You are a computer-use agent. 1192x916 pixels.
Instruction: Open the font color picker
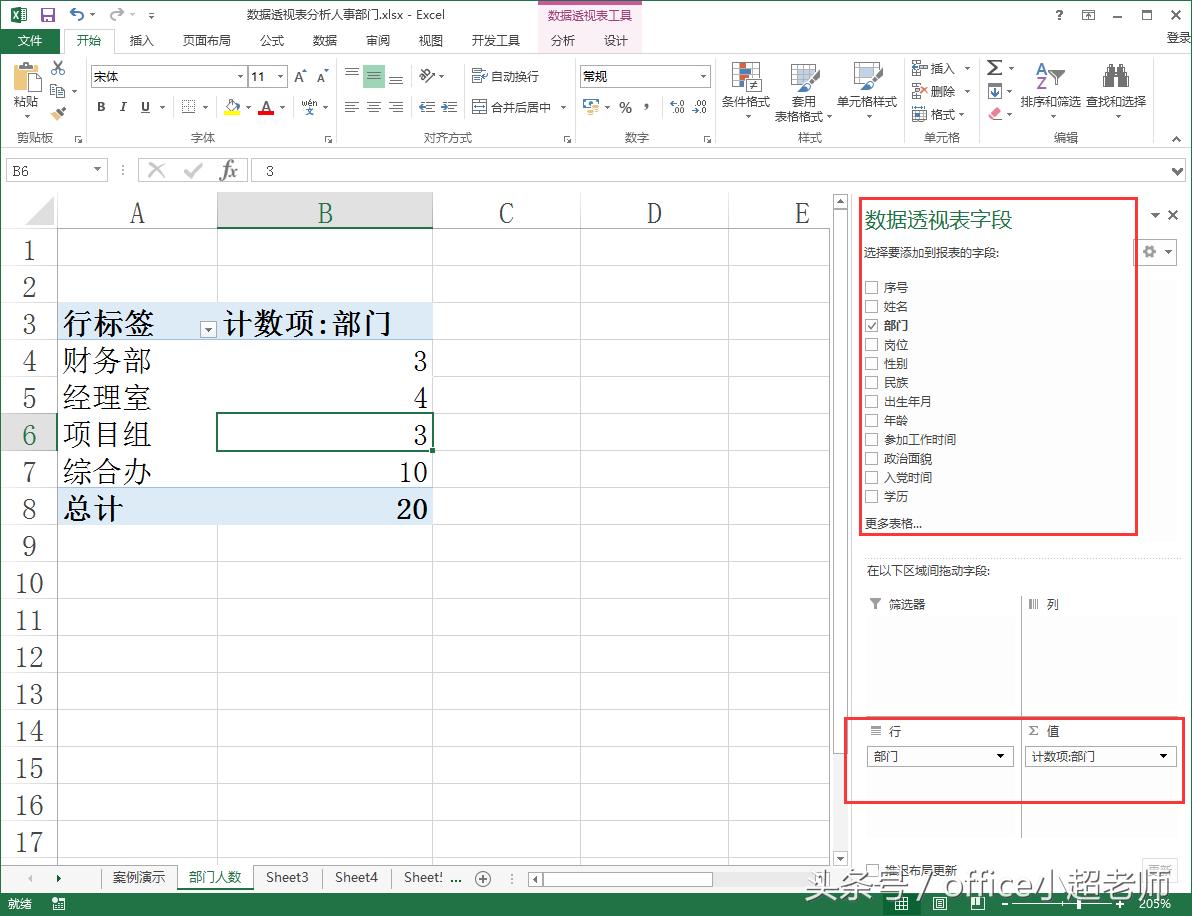click(x=280, y=107)
